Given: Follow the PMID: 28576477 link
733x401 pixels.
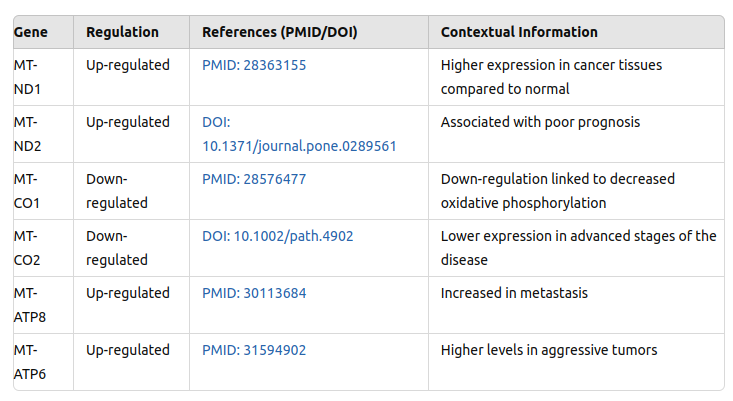Looking at the screenshot, I should point(253,179).
